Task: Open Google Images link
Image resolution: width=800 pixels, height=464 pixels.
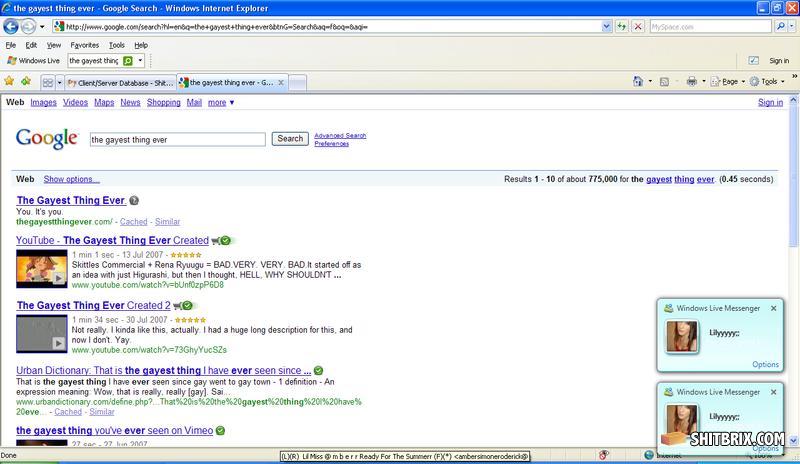Action: [43, 102]
